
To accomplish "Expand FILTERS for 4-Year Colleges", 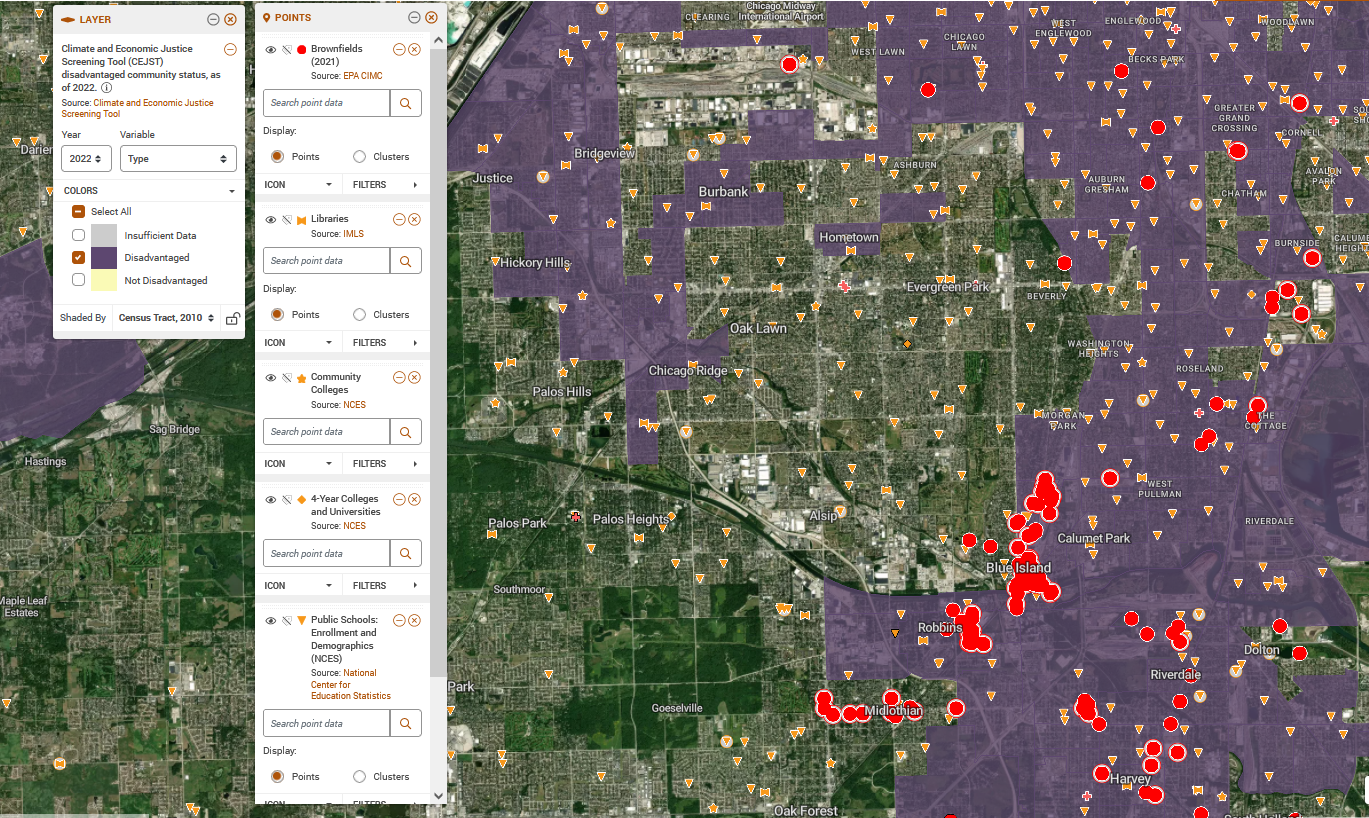I will (x=386, y=586).
